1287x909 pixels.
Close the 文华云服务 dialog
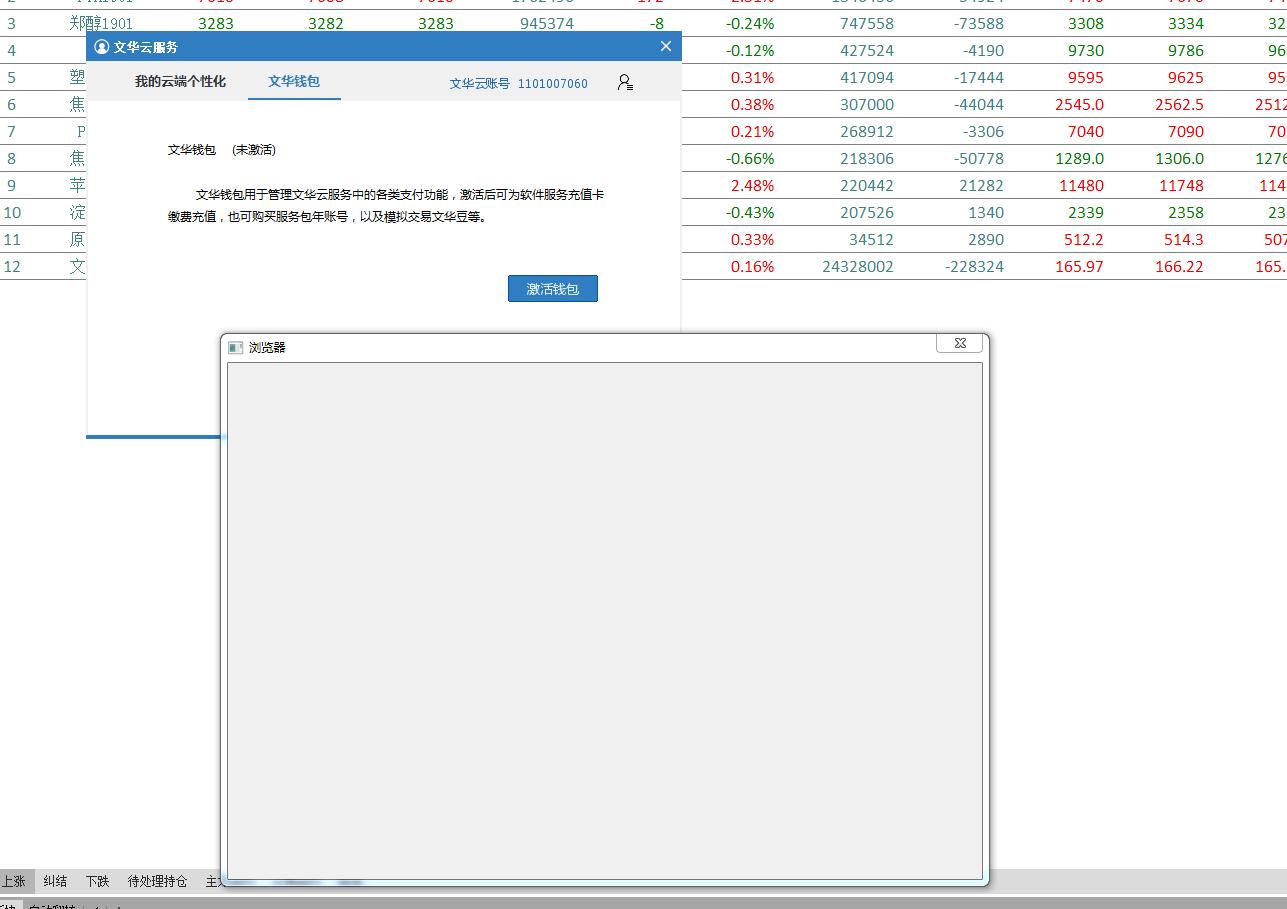pos(666,46)
